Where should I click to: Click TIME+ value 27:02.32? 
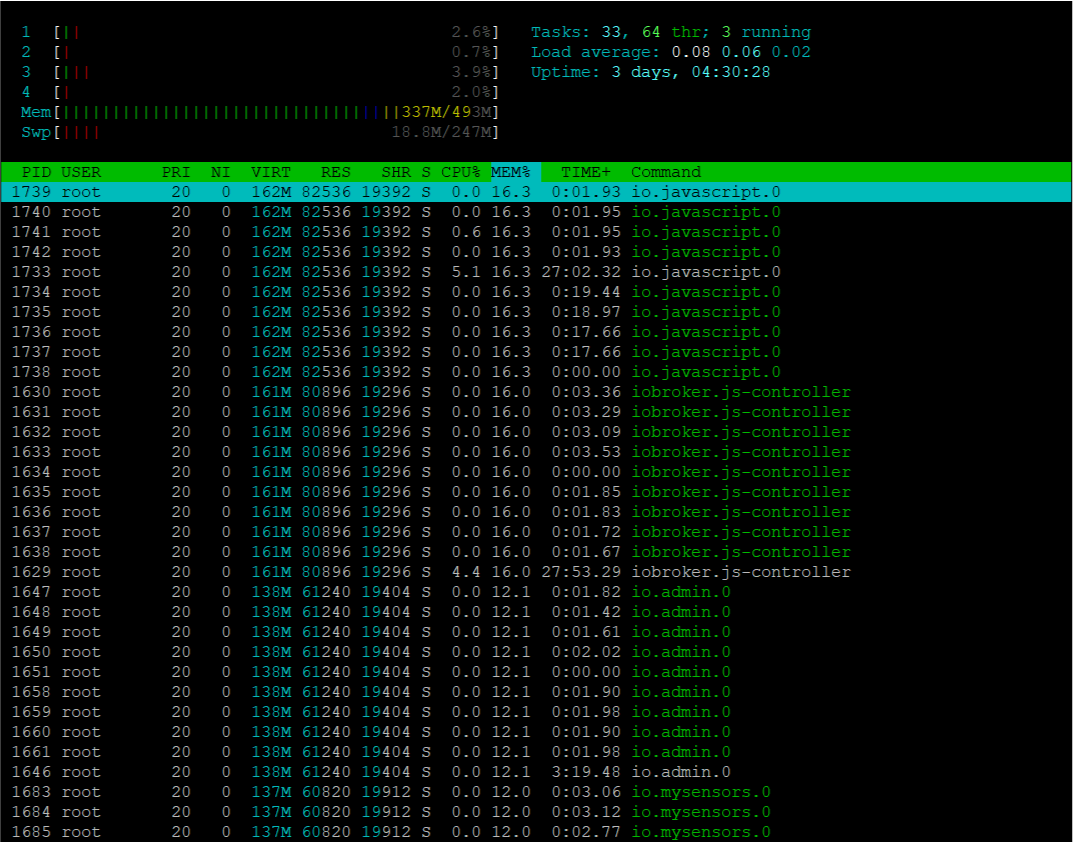(581, 272)
